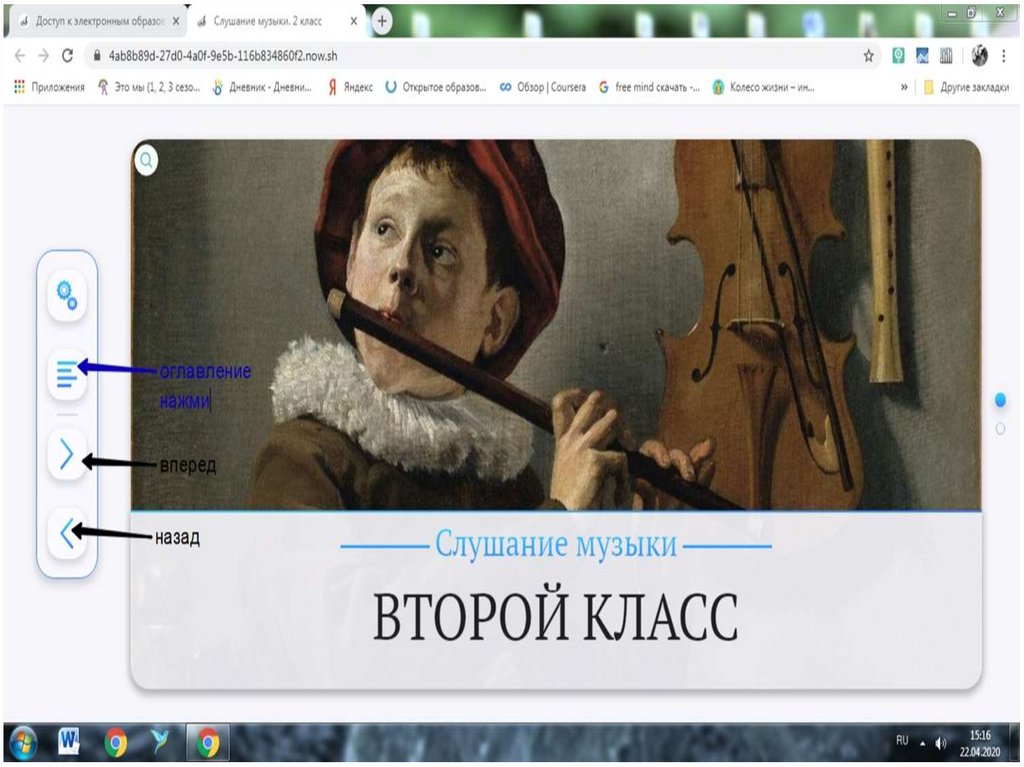Screen dimensions: 1024x767
Task: Select the first page indicator dot
Action: (x=1000, y=400)
